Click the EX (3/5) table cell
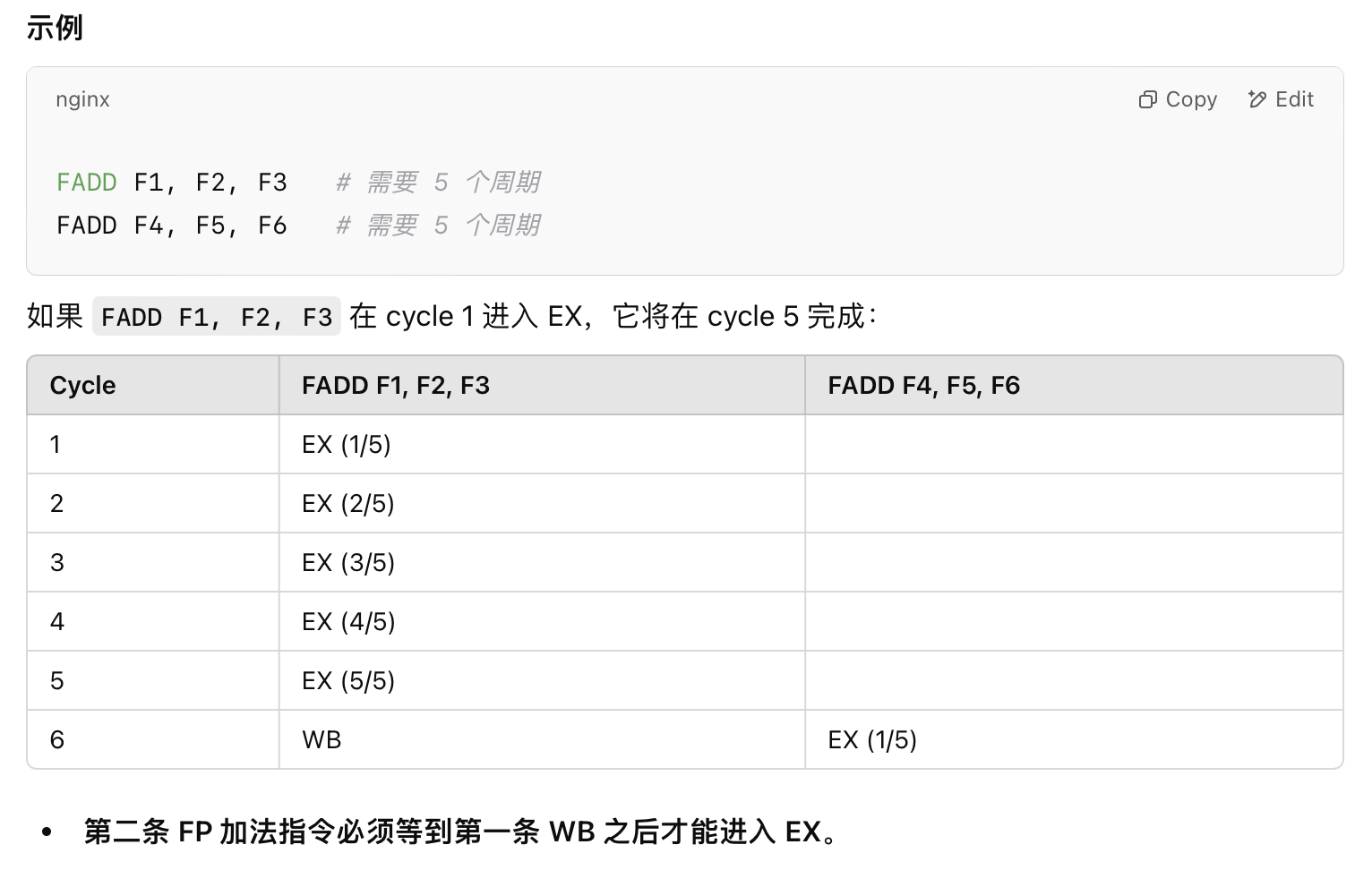1372x870 pixels. pos(346,562)
